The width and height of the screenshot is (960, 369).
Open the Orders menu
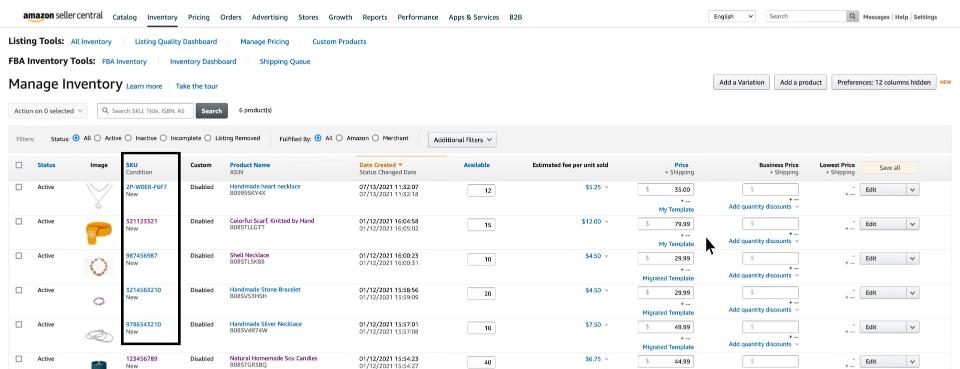pyautogui.click(x=231, y=18)
